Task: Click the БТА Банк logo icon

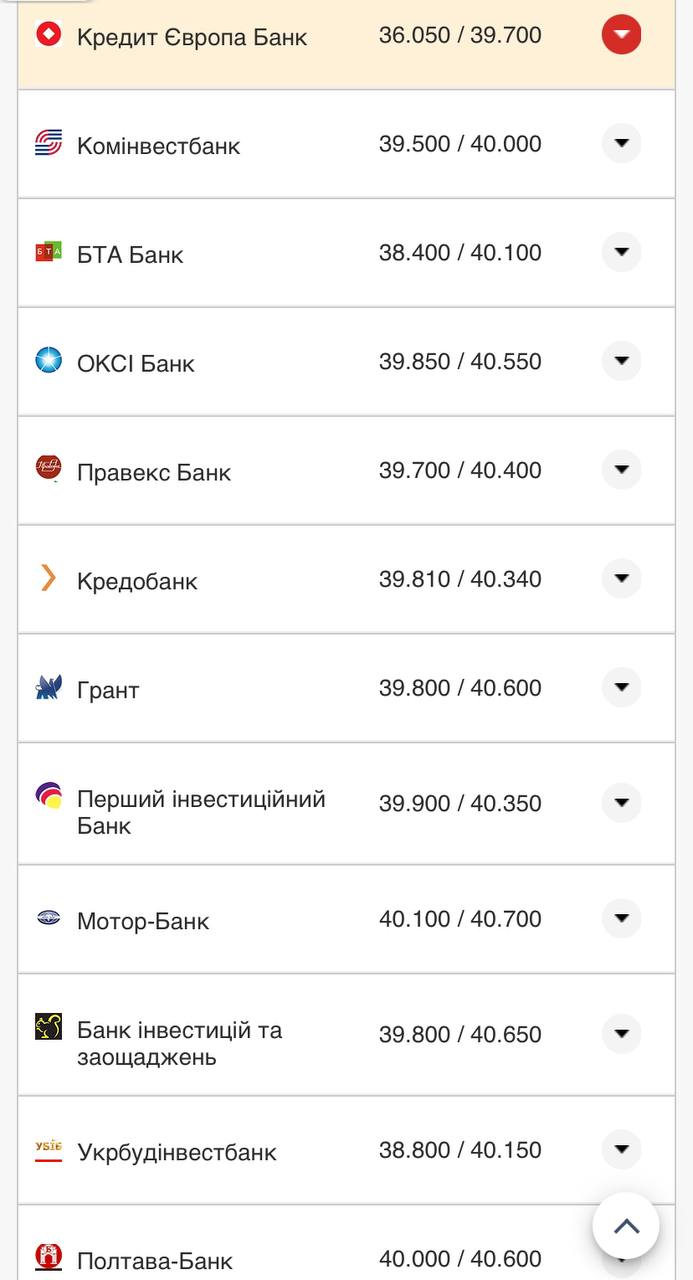Action: pyautogui.click(x=48, y=253)
